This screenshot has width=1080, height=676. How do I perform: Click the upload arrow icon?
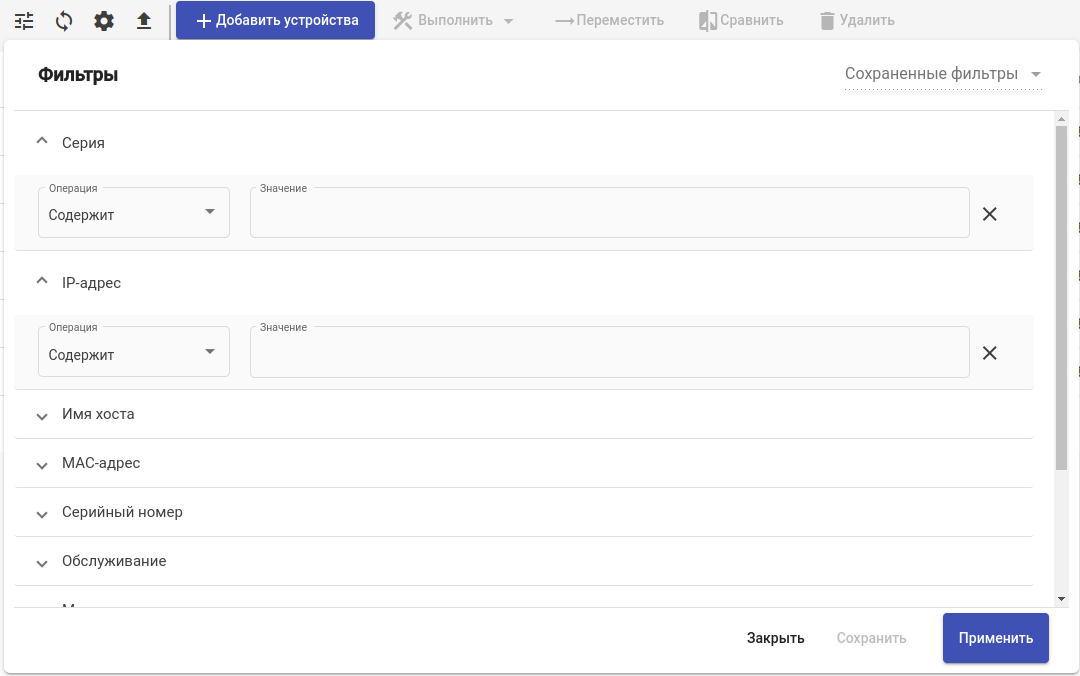point(144,20)
